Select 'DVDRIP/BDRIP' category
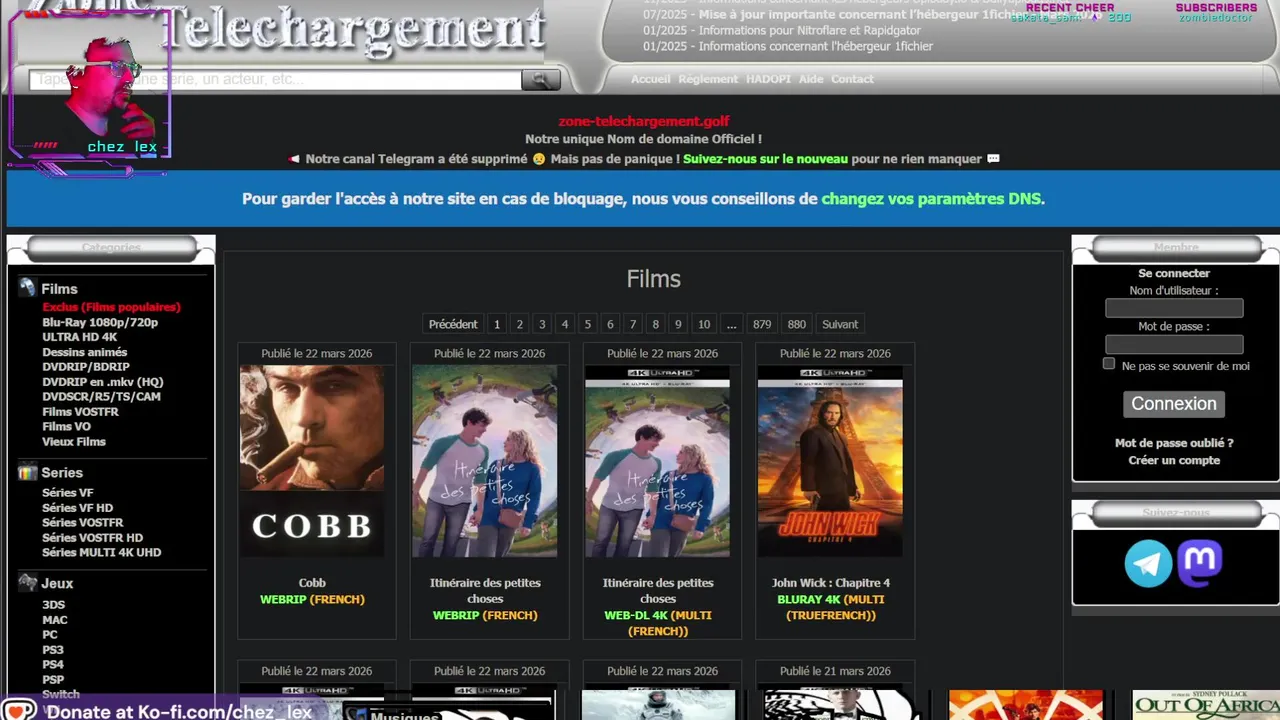Viewport: 1280px width, 720px height. tap(85, 367)
